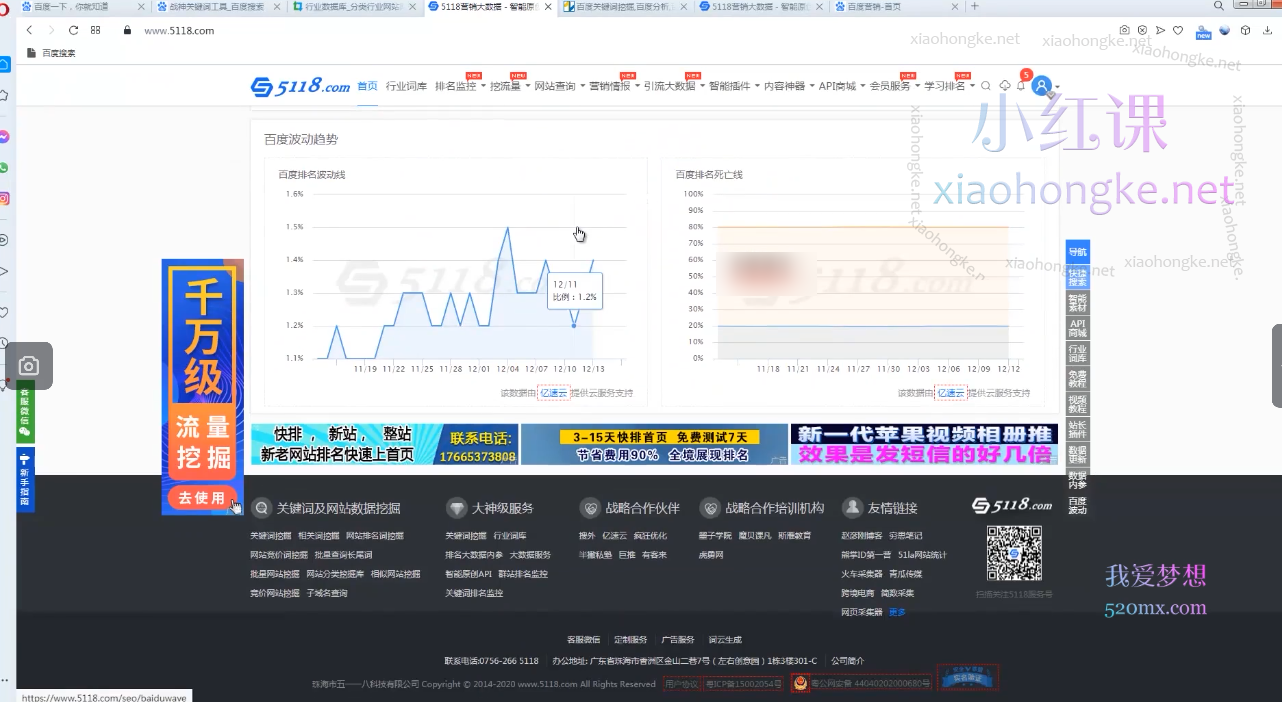Click the 3-15天快排首页 advertisement banner
1282x702 pixels.
(654, 444)
